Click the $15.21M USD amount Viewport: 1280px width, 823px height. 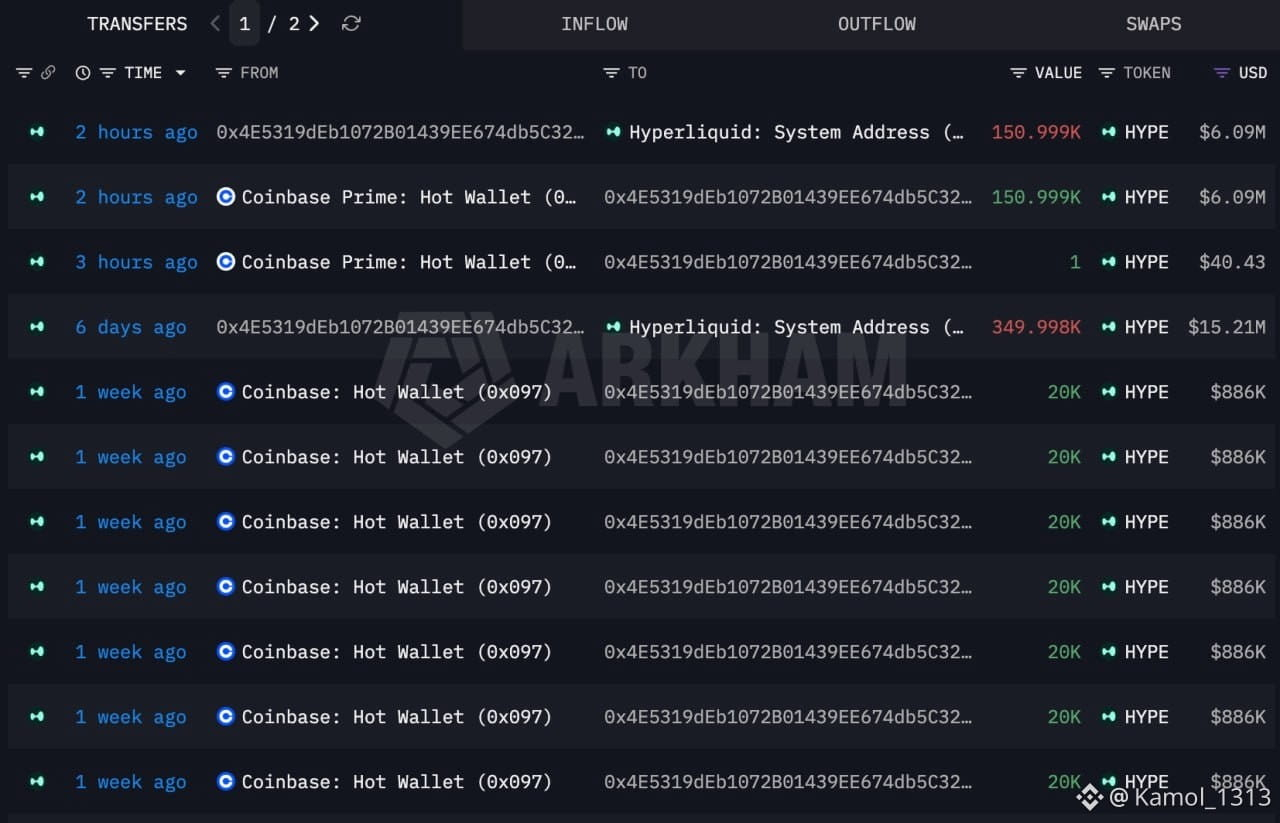pos(1227,327)
